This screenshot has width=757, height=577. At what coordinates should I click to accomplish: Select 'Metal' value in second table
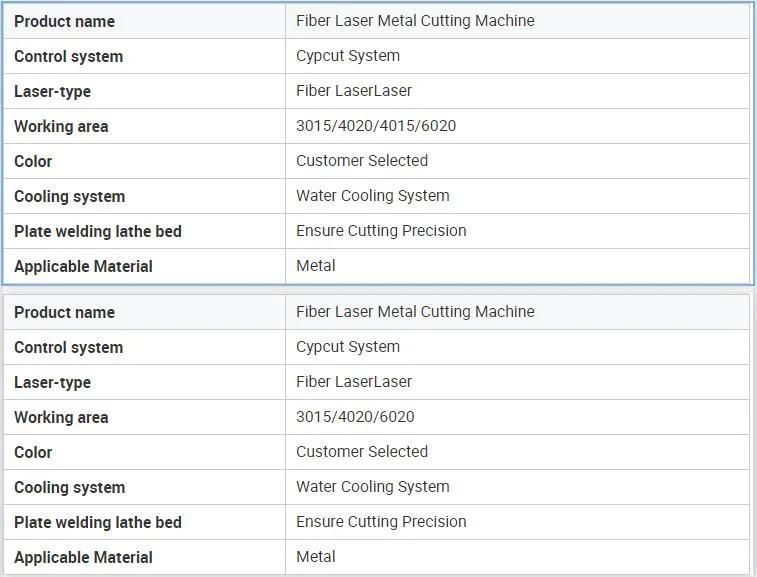[x=316, y=557]
